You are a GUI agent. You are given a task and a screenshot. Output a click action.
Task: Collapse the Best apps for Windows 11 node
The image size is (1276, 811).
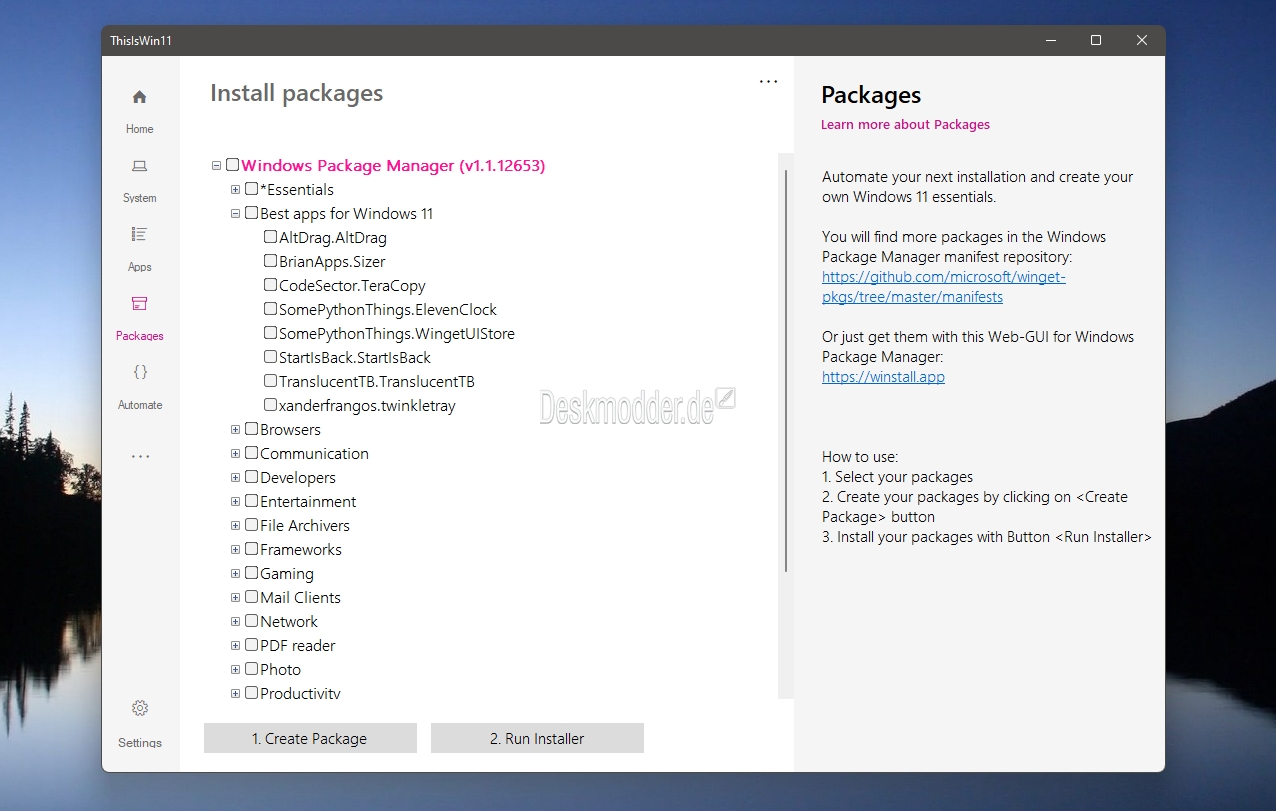tap(235, 213)
